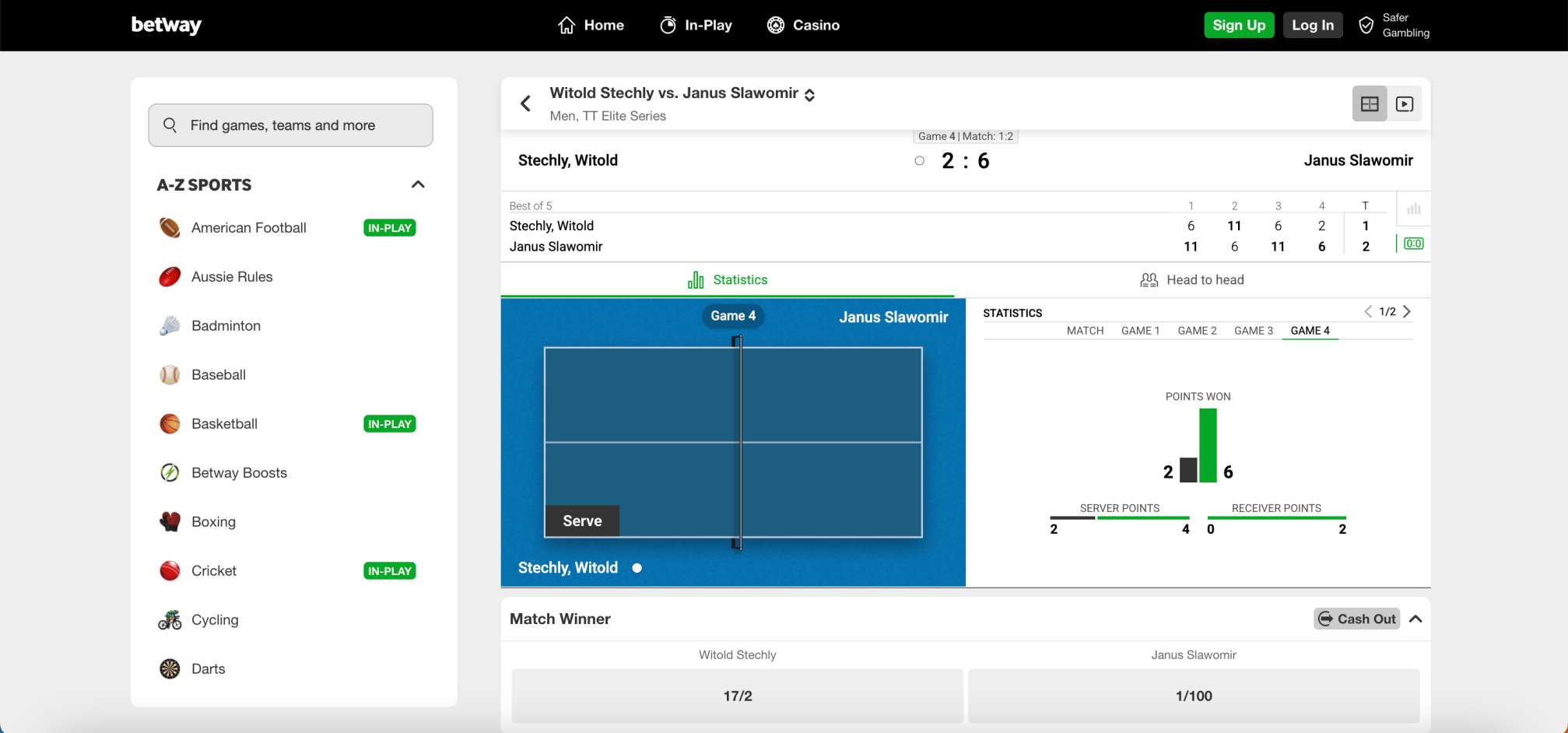Go to next statistics page arrow
The image size is (1568, 733).
[1407, 312]
